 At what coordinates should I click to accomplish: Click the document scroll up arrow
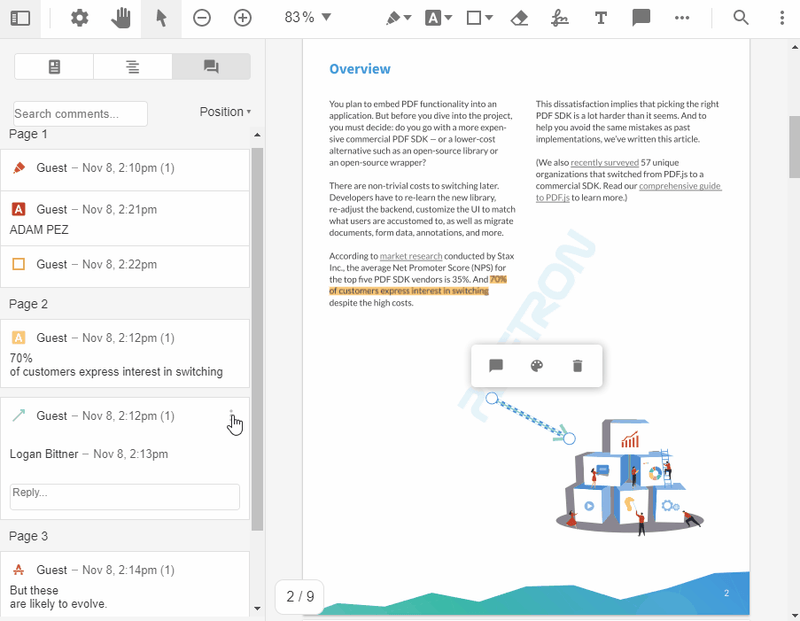[x=794, y=47]
